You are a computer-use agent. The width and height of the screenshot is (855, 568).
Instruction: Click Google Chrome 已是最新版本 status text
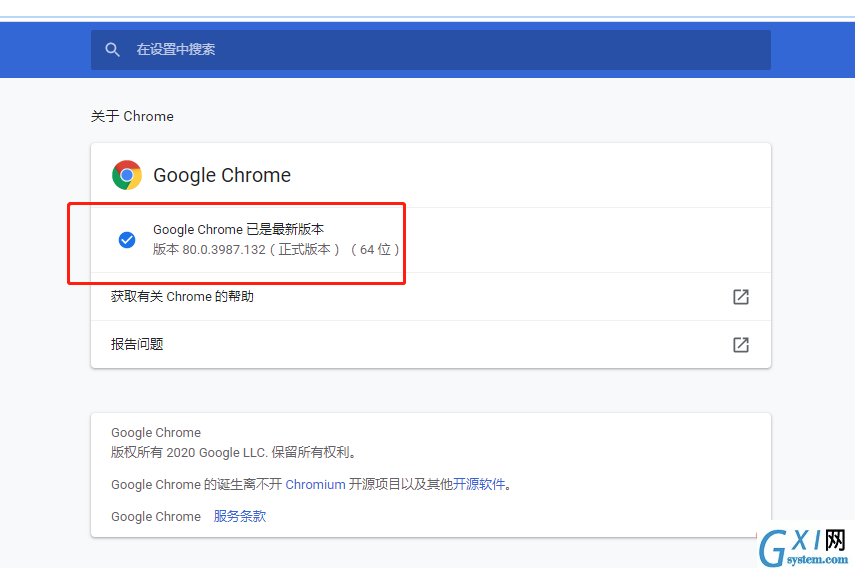238,229
